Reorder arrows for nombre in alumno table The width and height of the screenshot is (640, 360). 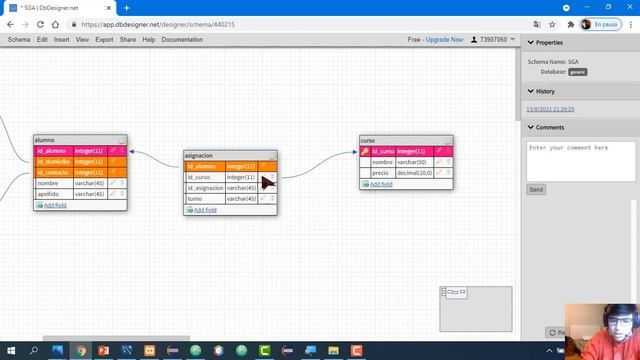(122, 183)
